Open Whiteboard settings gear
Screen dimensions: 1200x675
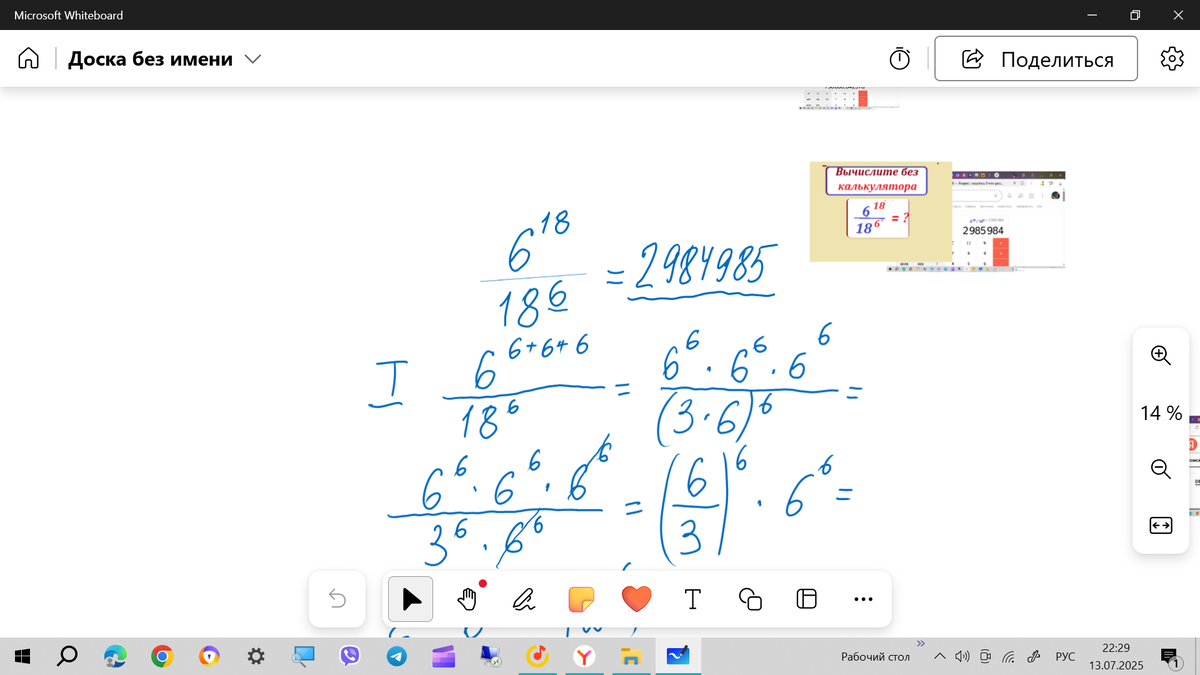1171,59
